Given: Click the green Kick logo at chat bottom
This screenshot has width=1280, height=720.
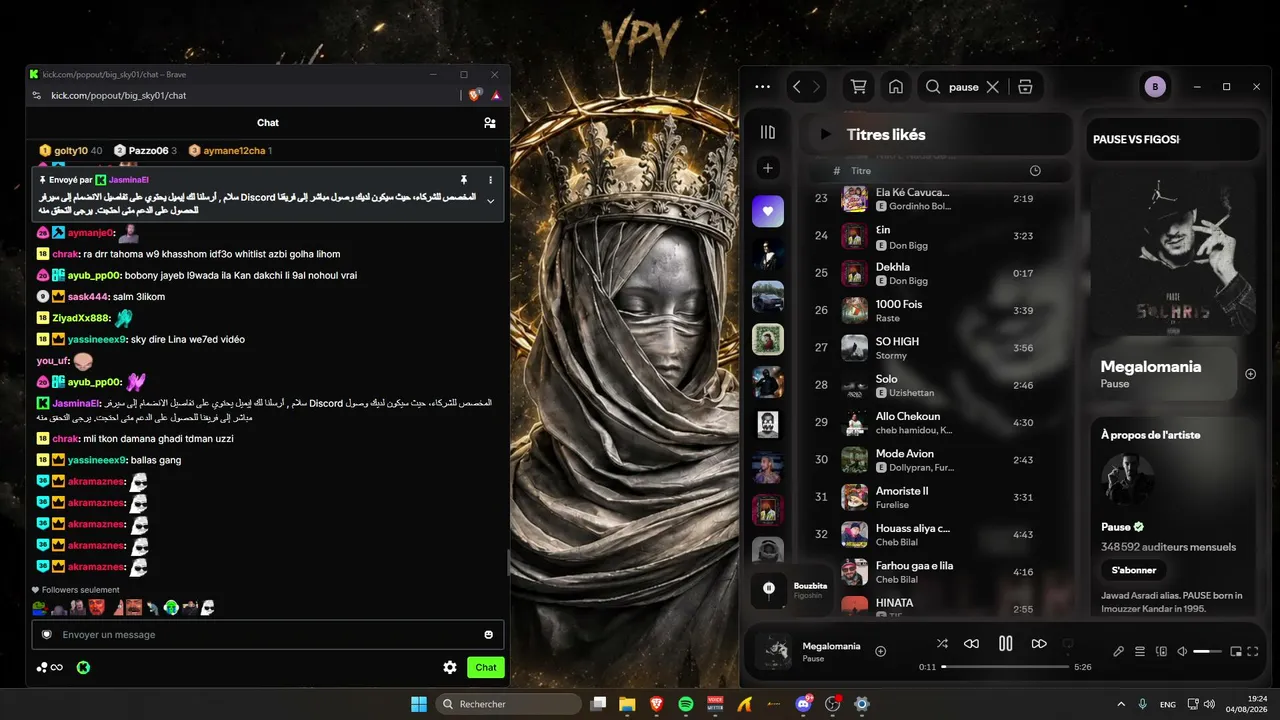Looking at the screenshot, I should pyautogui.click(x=83, y=667).
